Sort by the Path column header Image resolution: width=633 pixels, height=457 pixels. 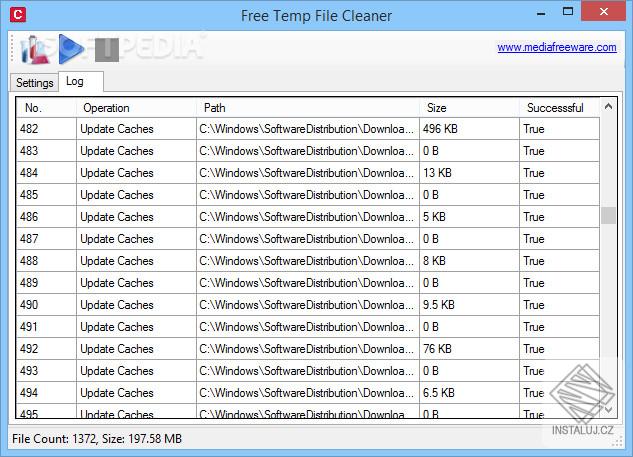coord(308,108)
